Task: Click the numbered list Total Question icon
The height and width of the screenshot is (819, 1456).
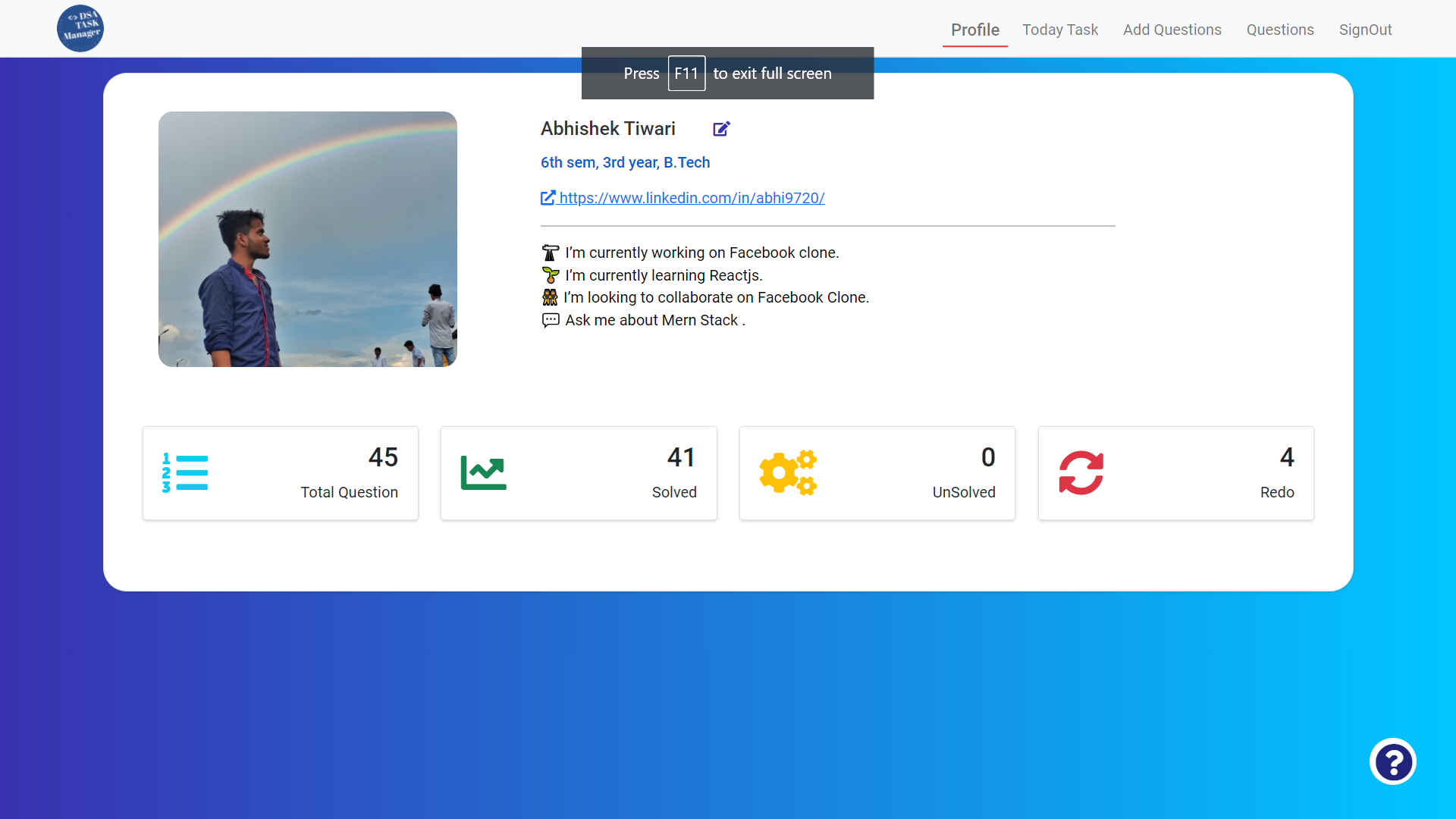Action: click(x=185, y=473)
